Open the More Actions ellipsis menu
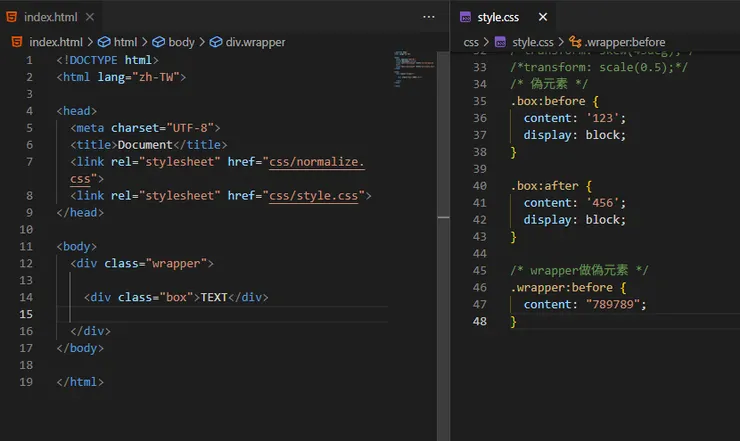The width and height of the screenshot is (740, 441). (429, 17)
